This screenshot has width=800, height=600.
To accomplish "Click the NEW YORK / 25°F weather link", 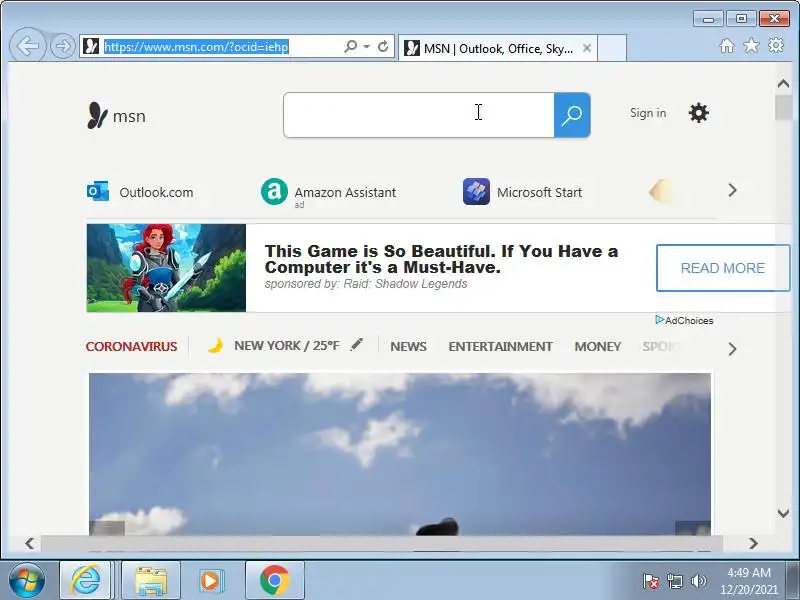I will (x=287, y=345).
